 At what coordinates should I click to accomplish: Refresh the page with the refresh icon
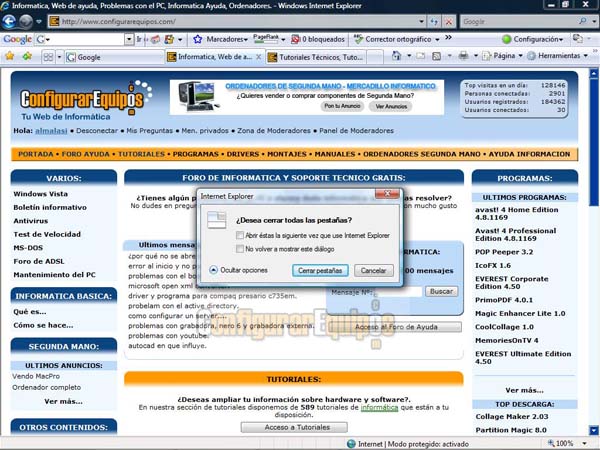point(434,22)
